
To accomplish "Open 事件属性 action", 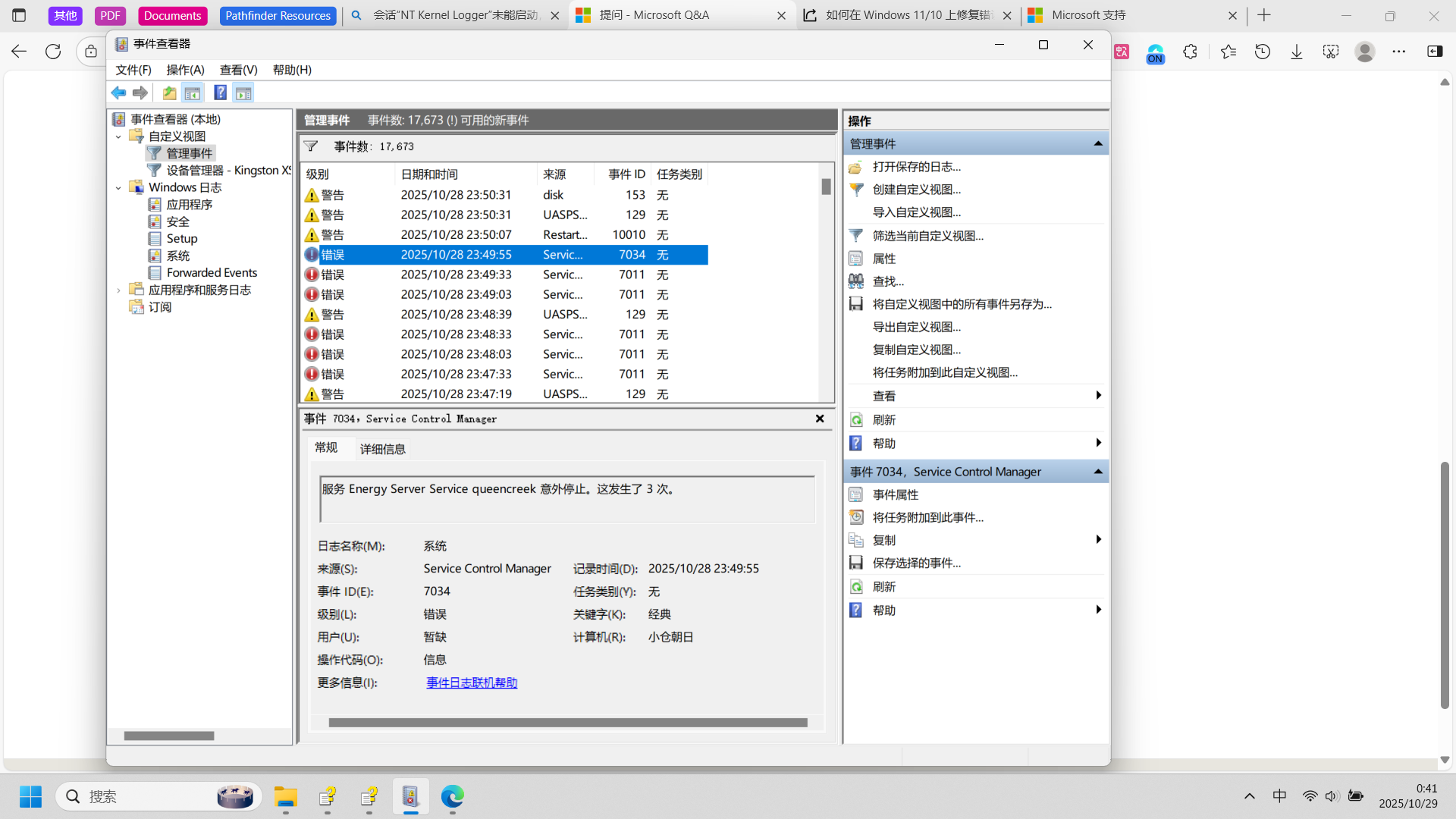I will pyautogui.click(x=895, y=494).
